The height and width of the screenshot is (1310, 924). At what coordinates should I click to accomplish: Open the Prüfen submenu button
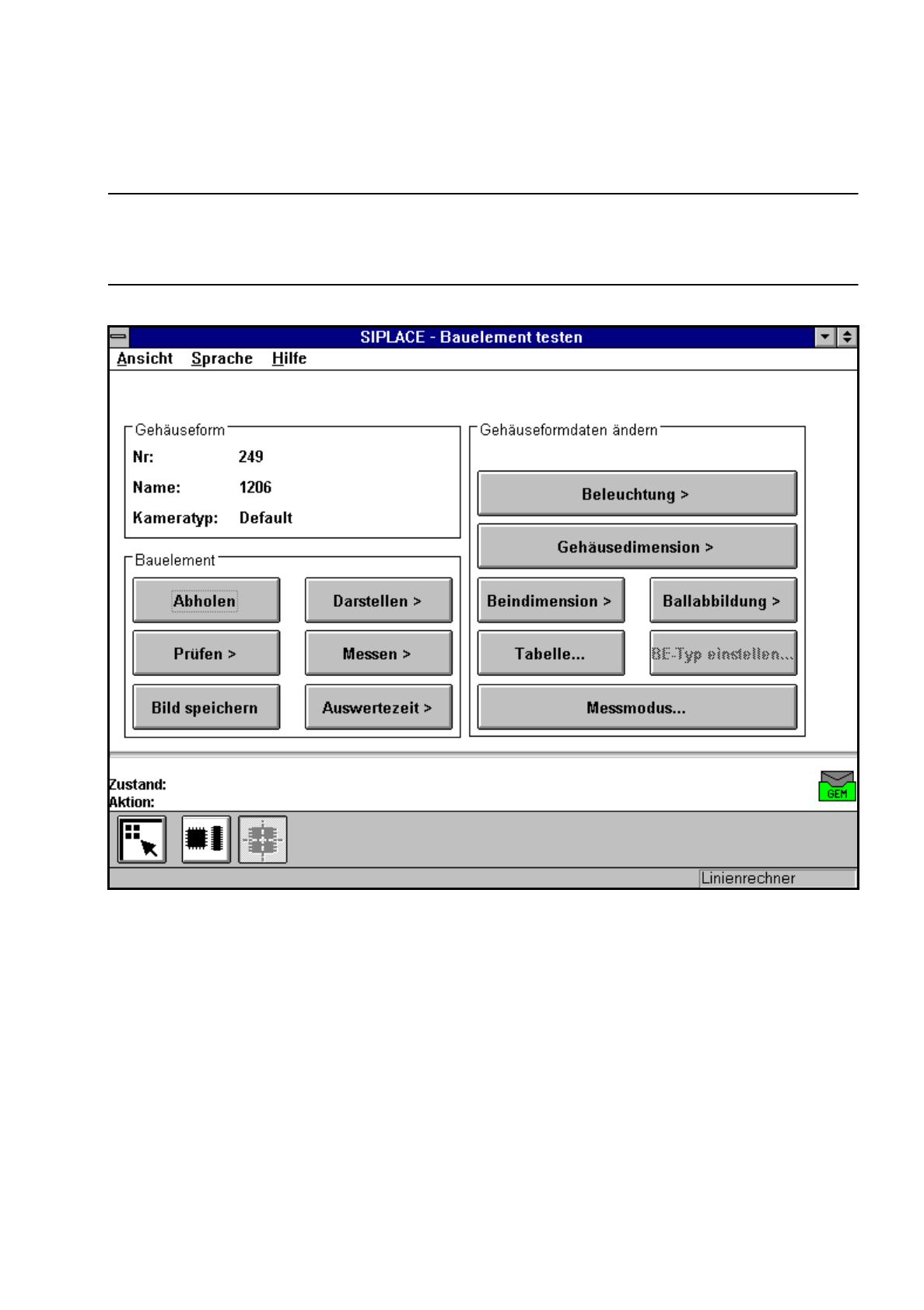[x=206, y=653]
